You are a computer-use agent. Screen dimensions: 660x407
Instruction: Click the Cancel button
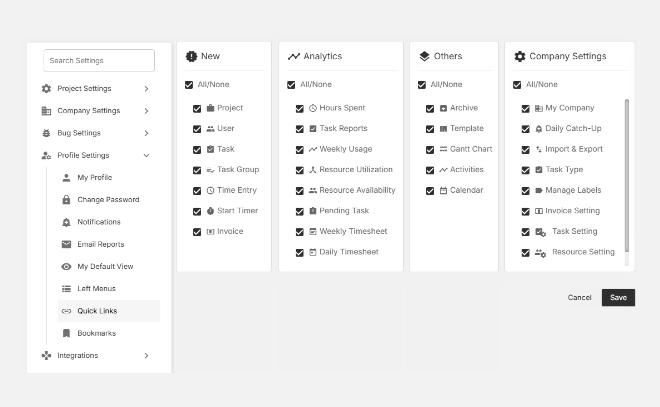579,298
